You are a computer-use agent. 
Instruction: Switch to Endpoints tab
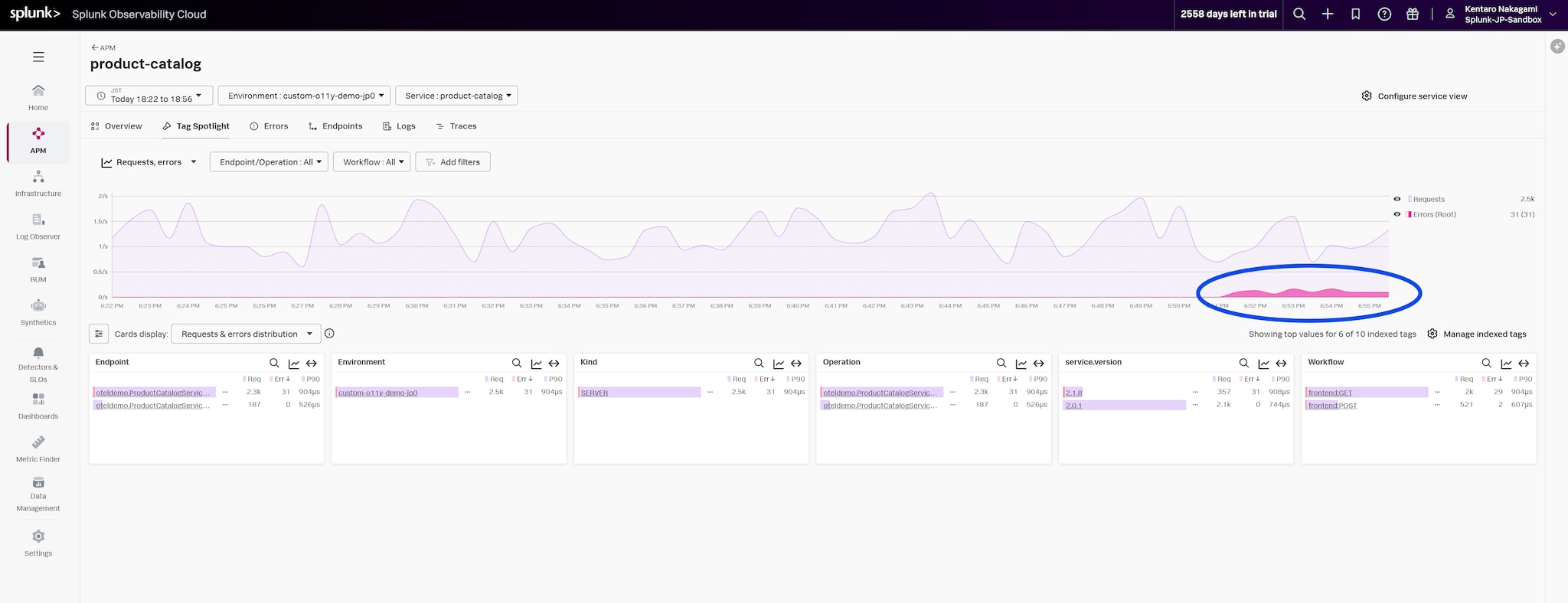(335, 126)
